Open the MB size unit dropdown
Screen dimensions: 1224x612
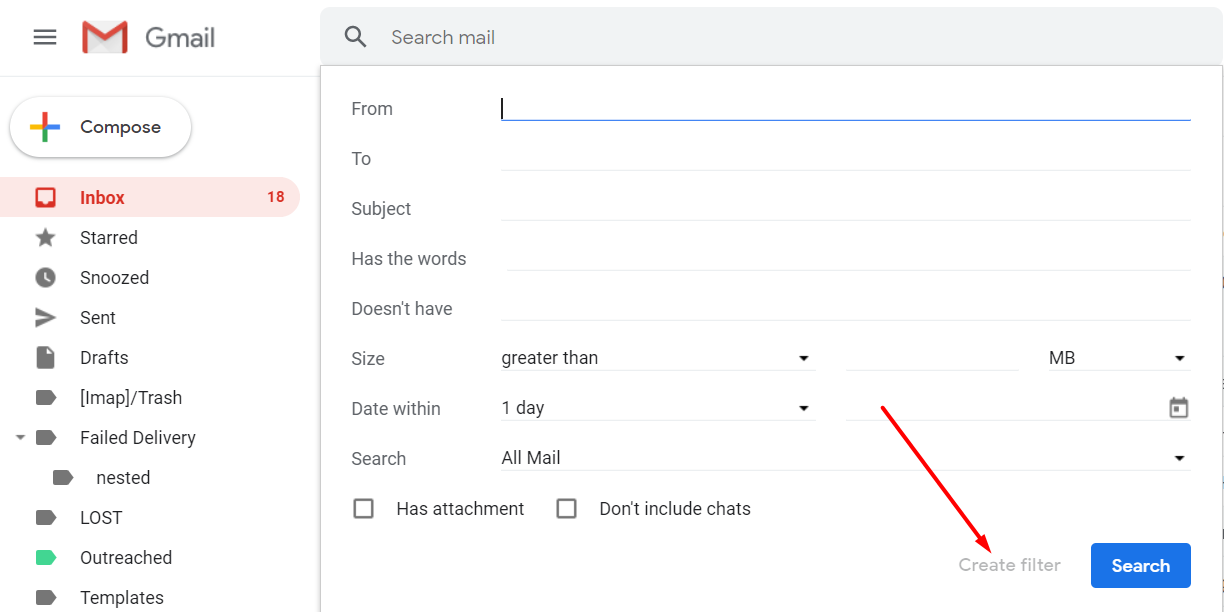(x=1117, y=358)
